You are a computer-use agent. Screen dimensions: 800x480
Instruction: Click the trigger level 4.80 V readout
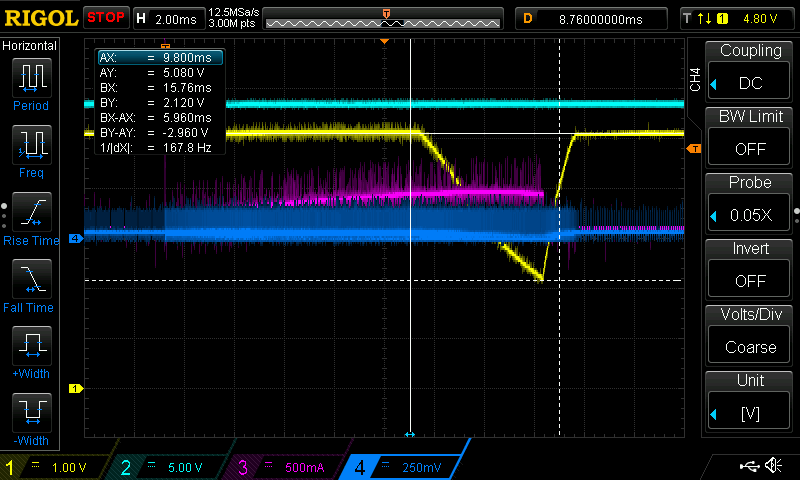pyautogui.click(x=760, y=19)
